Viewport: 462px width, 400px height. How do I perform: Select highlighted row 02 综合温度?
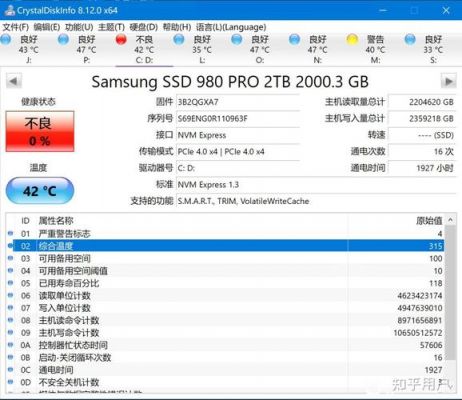tap(226, 246)
